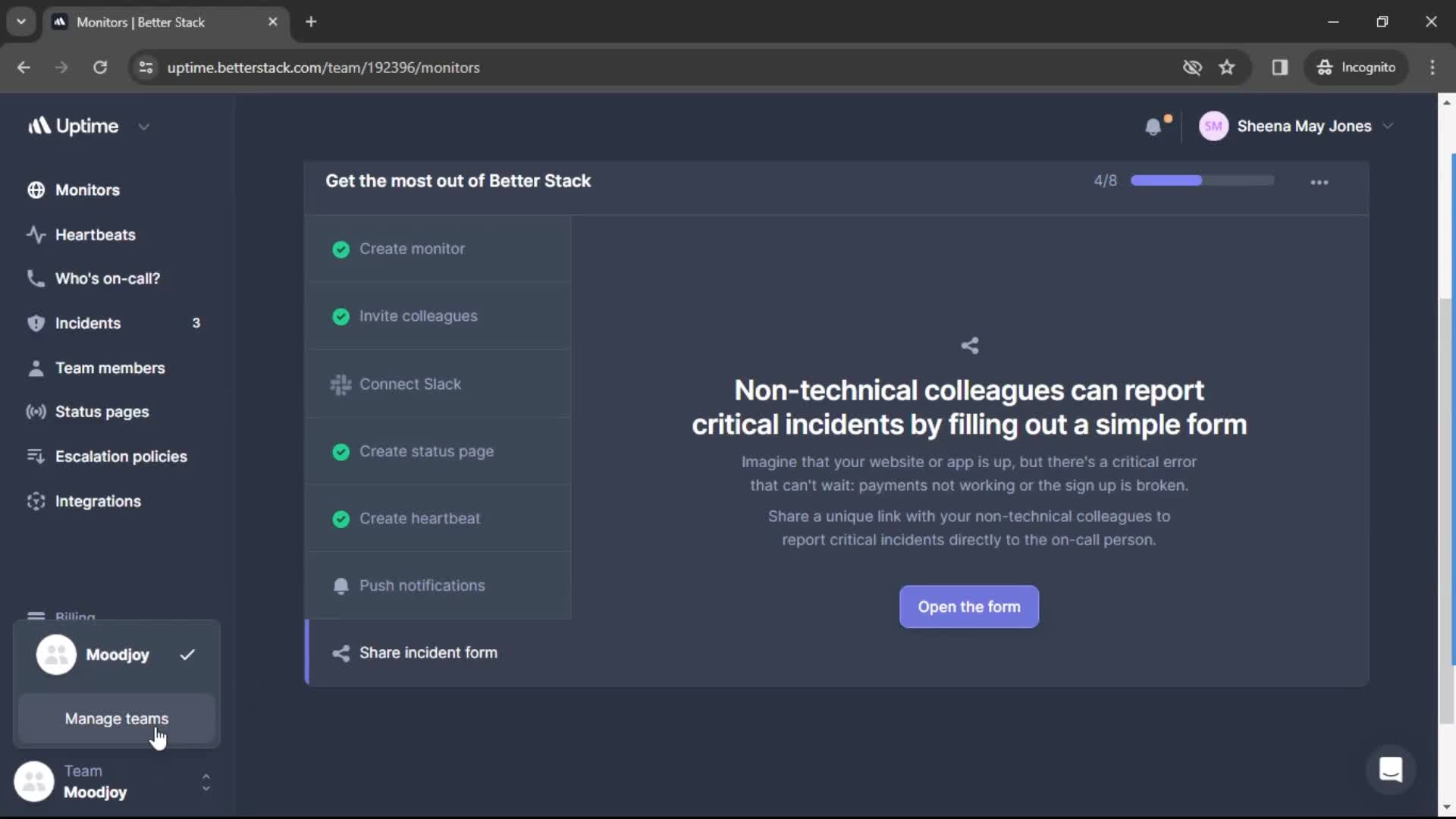Go to Heartbeats page
The height and width of the screenshot is (819, 1456).
pos(96,234)
